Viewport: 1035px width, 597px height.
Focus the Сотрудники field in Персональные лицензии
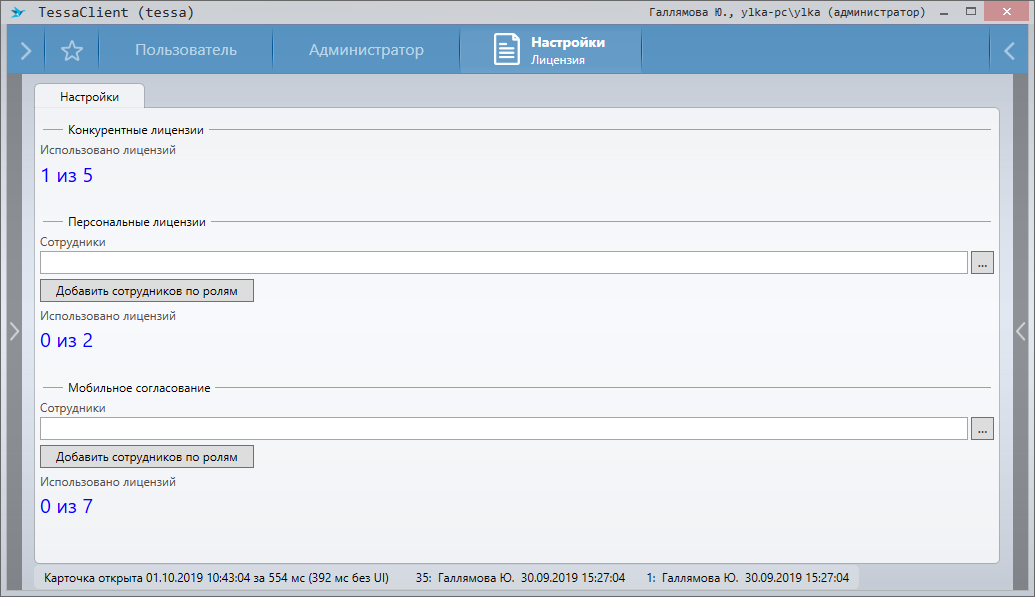[503, 263]
